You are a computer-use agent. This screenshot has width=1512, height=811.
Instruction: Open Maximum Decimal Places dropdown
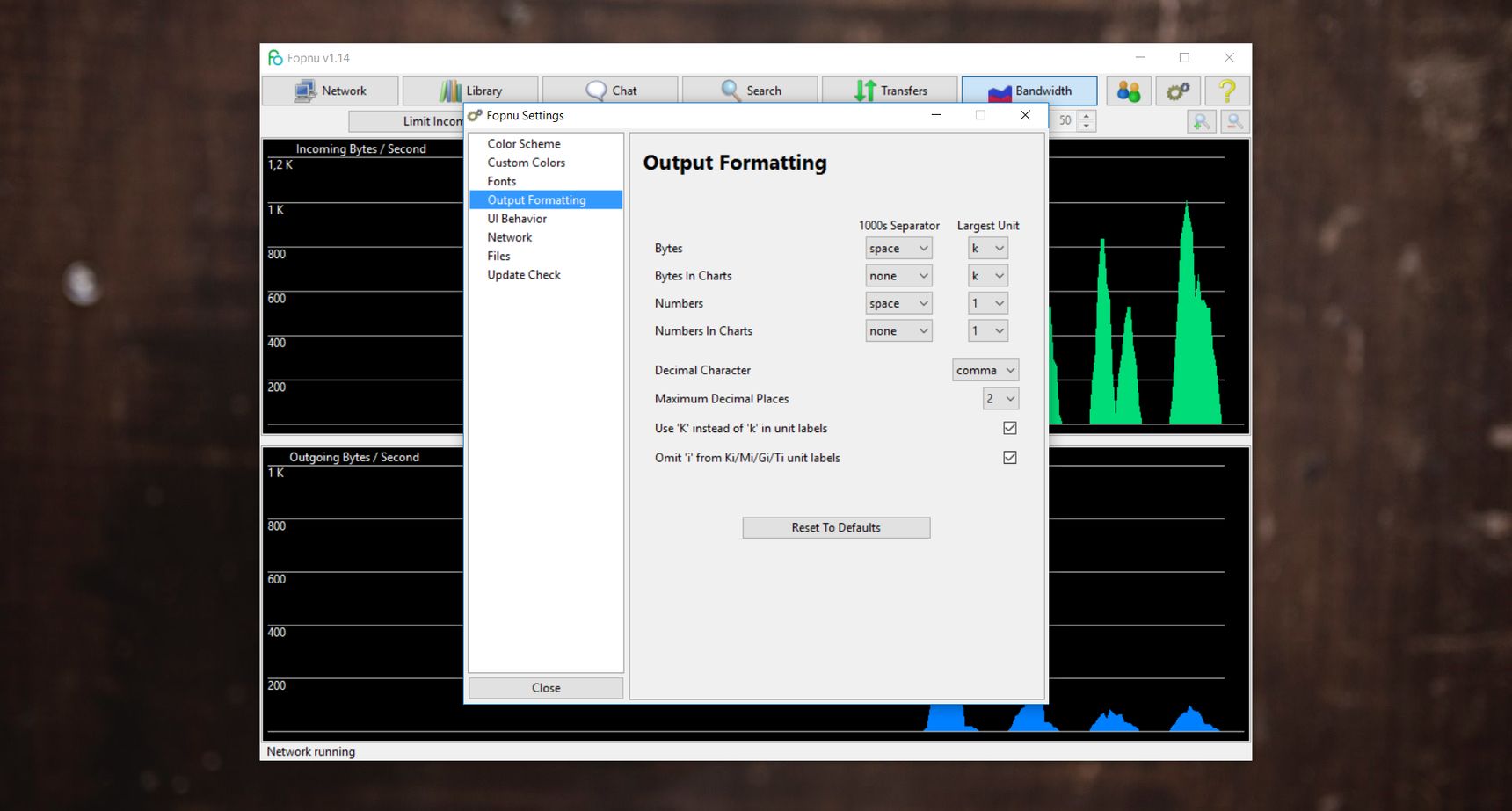pyautogui.click(x=1000, y=399)
